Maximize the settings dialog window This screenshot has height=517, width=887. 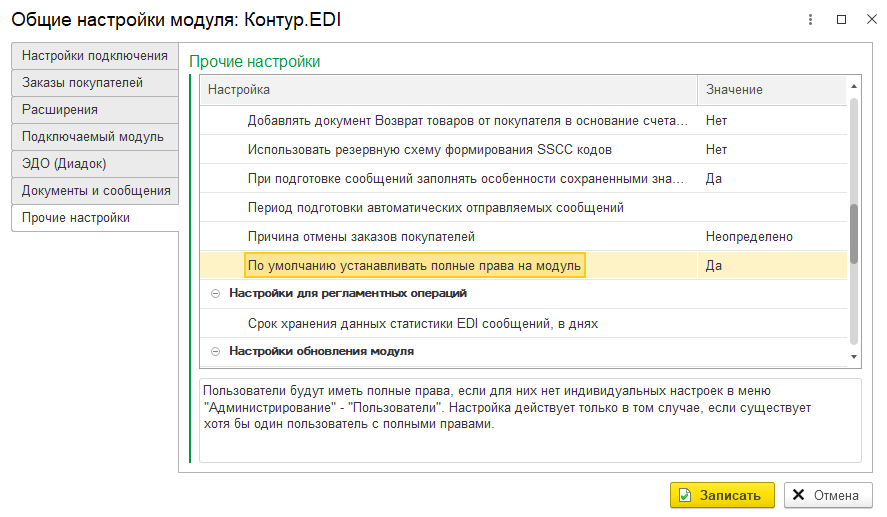coord(841,20)
